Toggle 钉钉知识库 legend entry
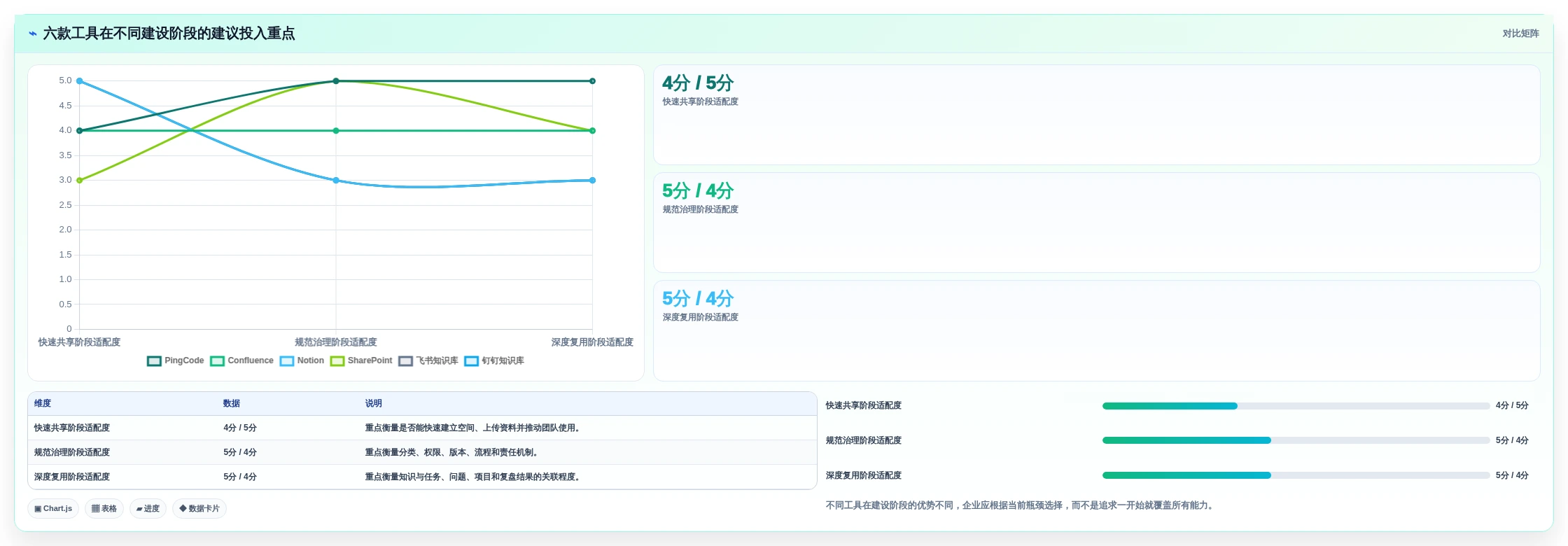Image resolution: width=1568 pixels, height=546 pixels. (x=494, y=361)
